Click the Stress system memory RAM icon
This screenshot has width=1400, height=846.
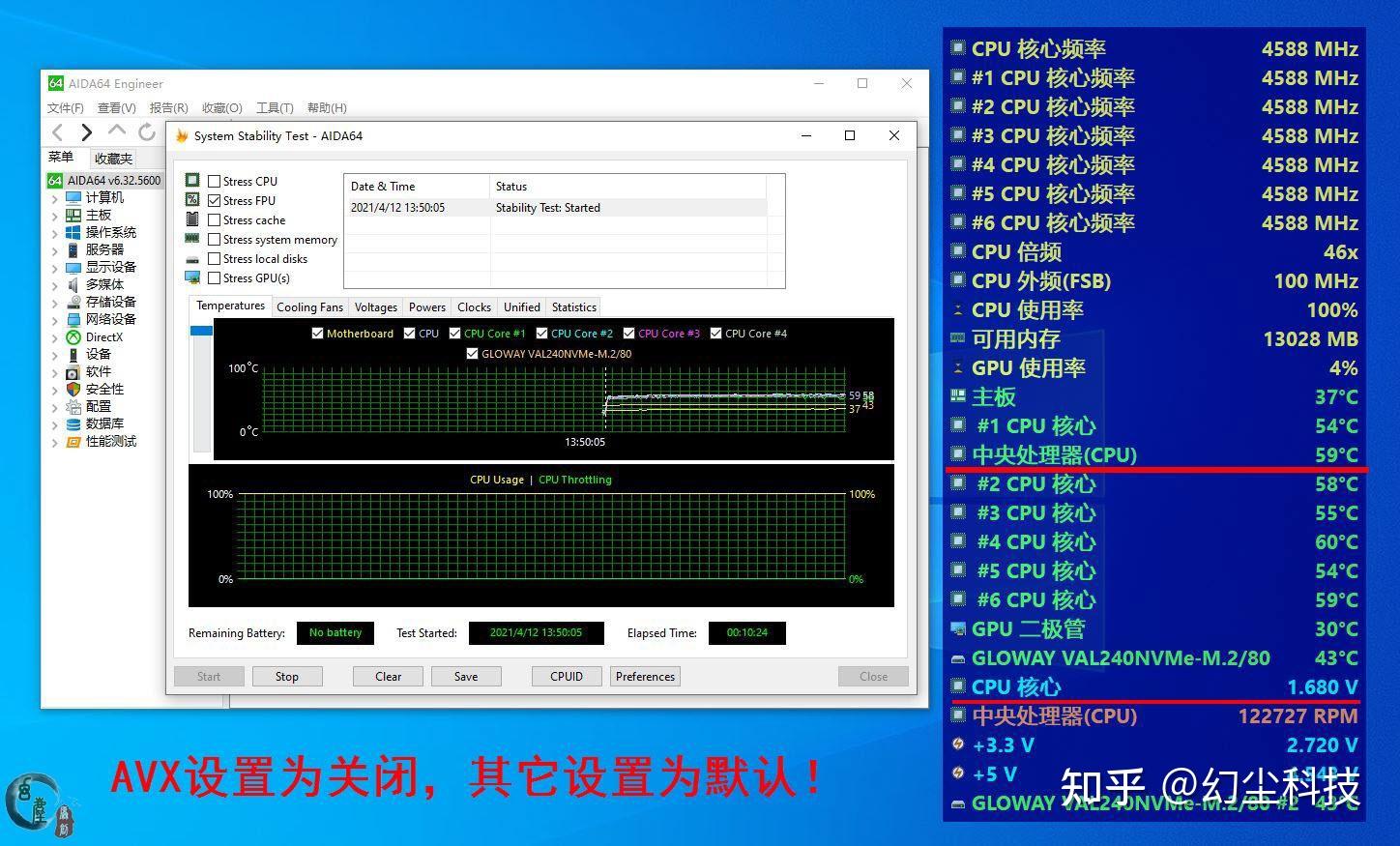pyautogui.click(x=192, y=239)
